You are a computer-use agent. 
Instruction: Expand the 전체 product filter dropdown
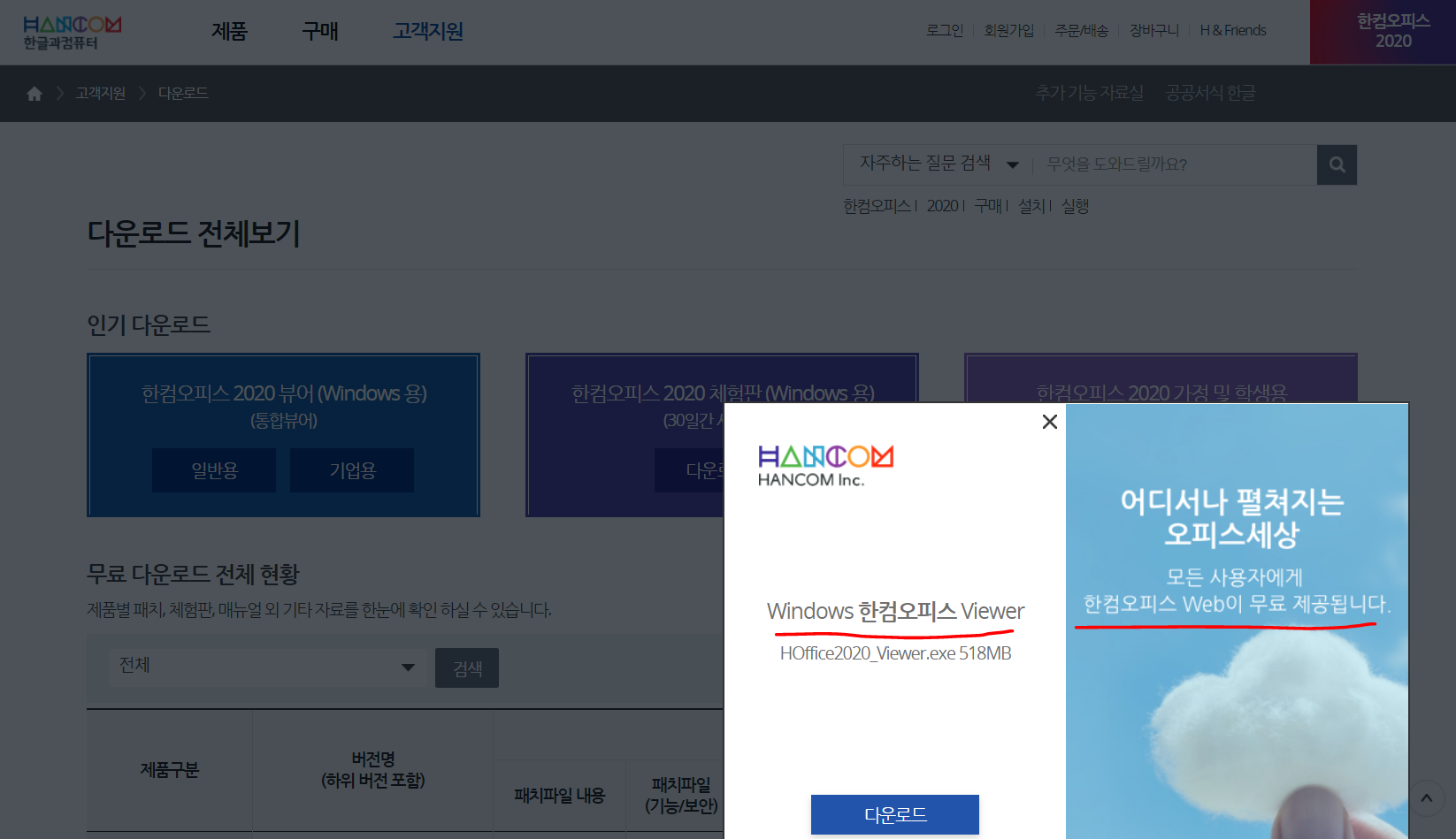click(268, 667)
